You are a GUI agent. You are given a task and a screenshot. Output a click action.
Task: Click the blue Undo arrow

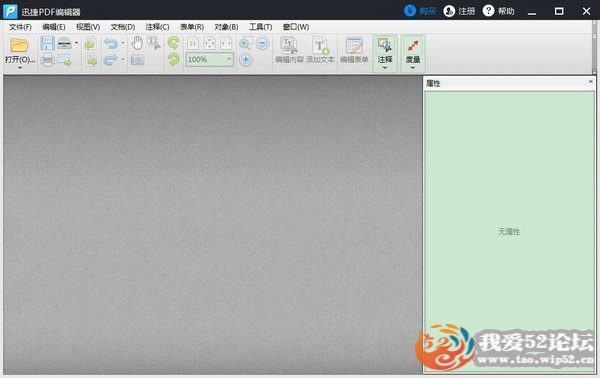pyautogui.click(x=111, y=43)
